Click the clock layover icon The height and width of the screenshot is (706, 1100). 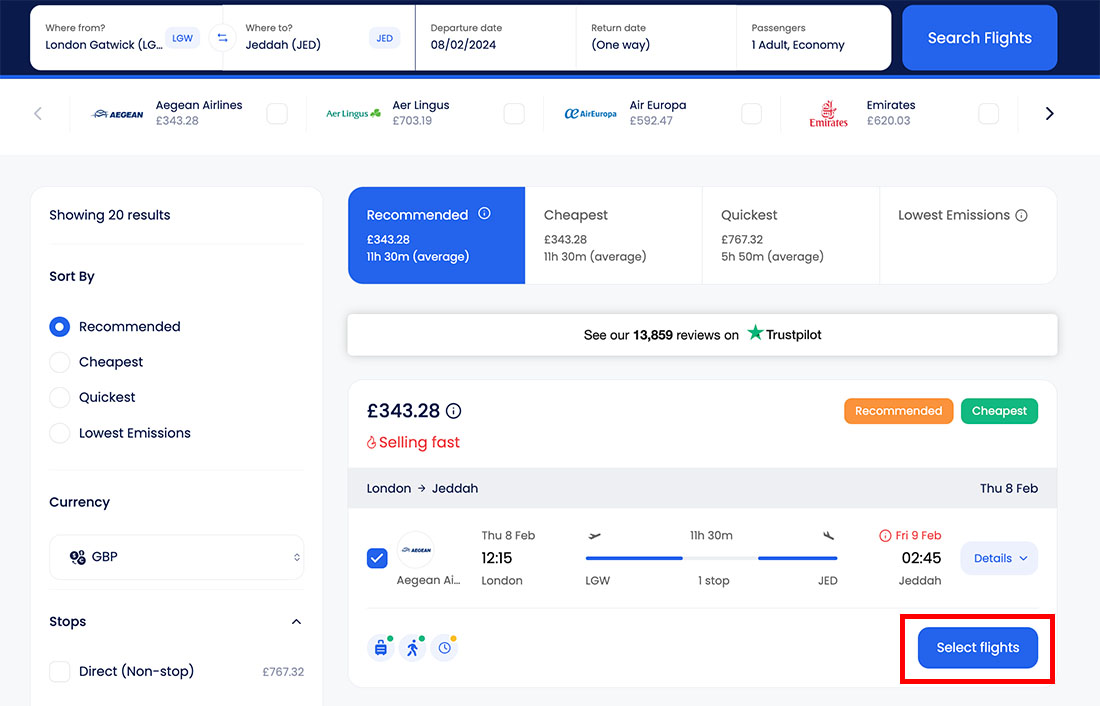click(x=444, y=648)
